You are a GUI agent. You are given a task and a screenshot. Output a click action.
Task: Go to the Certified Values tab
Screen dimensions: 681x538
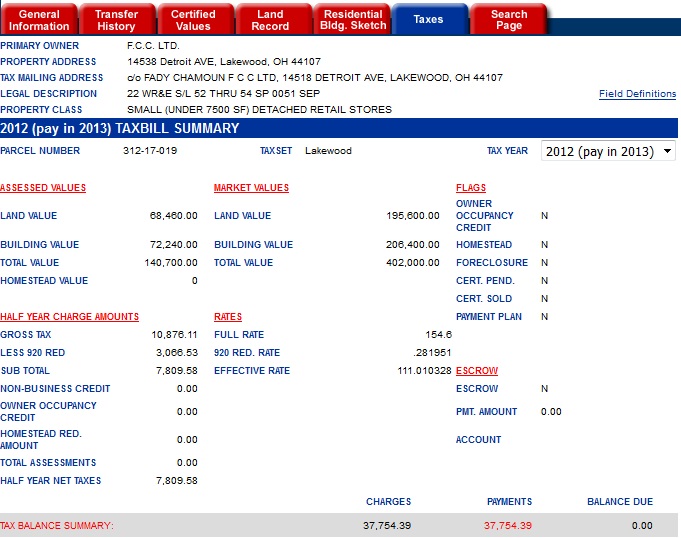click(x=193, y=20)
